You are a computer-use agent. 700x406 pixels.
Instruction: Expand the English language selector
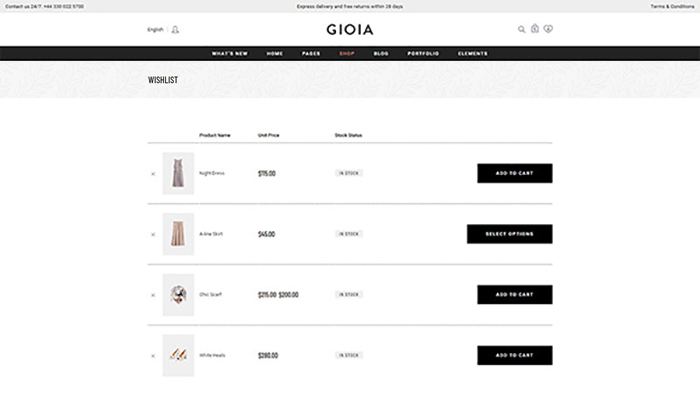tap(155, 30)
